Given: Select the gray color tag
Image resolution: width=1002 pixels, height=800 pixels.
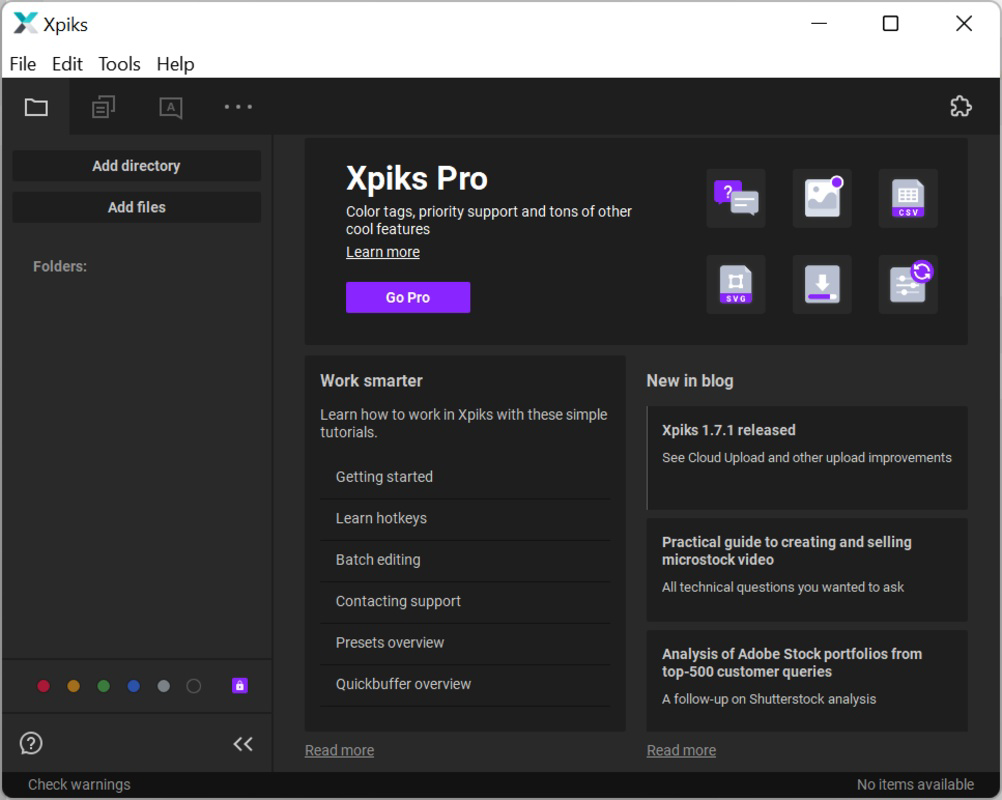Looking at the screenshot, I should click(x=164, y=686).
